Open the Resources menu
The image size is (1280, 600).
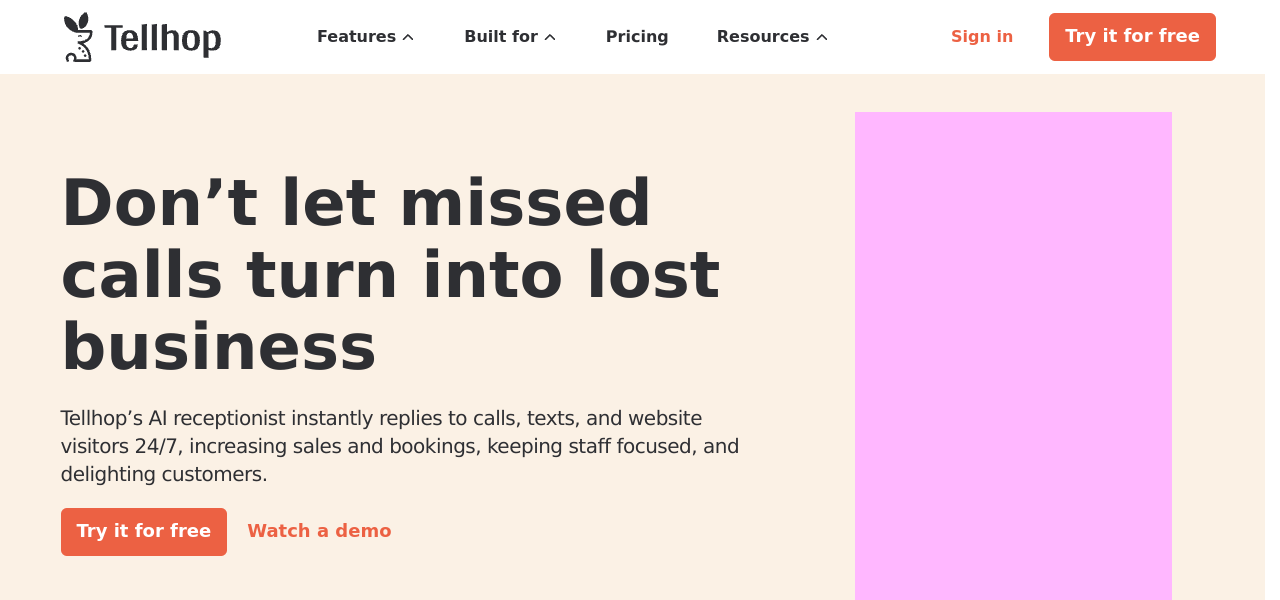tap(762, 37)
